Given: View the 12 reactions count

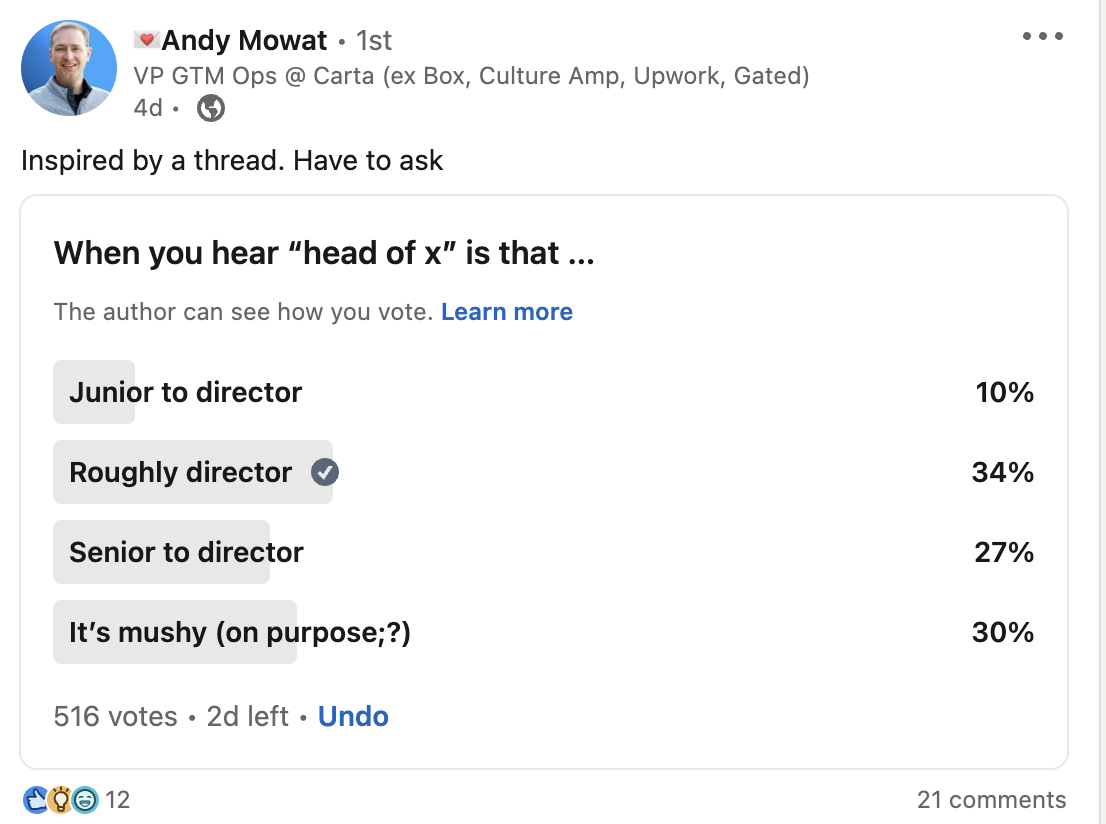Looking at the screenshot, I should pos(118,800).
